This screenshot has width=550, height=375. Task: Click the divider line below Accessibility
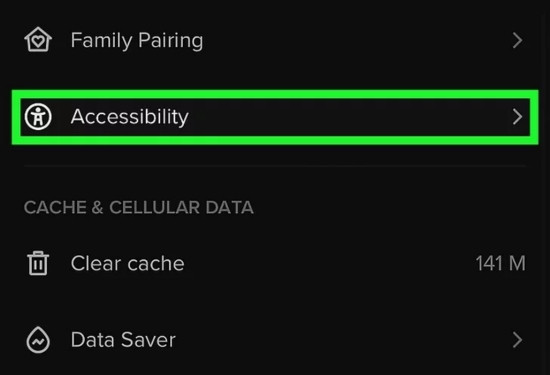click(275, 165)
